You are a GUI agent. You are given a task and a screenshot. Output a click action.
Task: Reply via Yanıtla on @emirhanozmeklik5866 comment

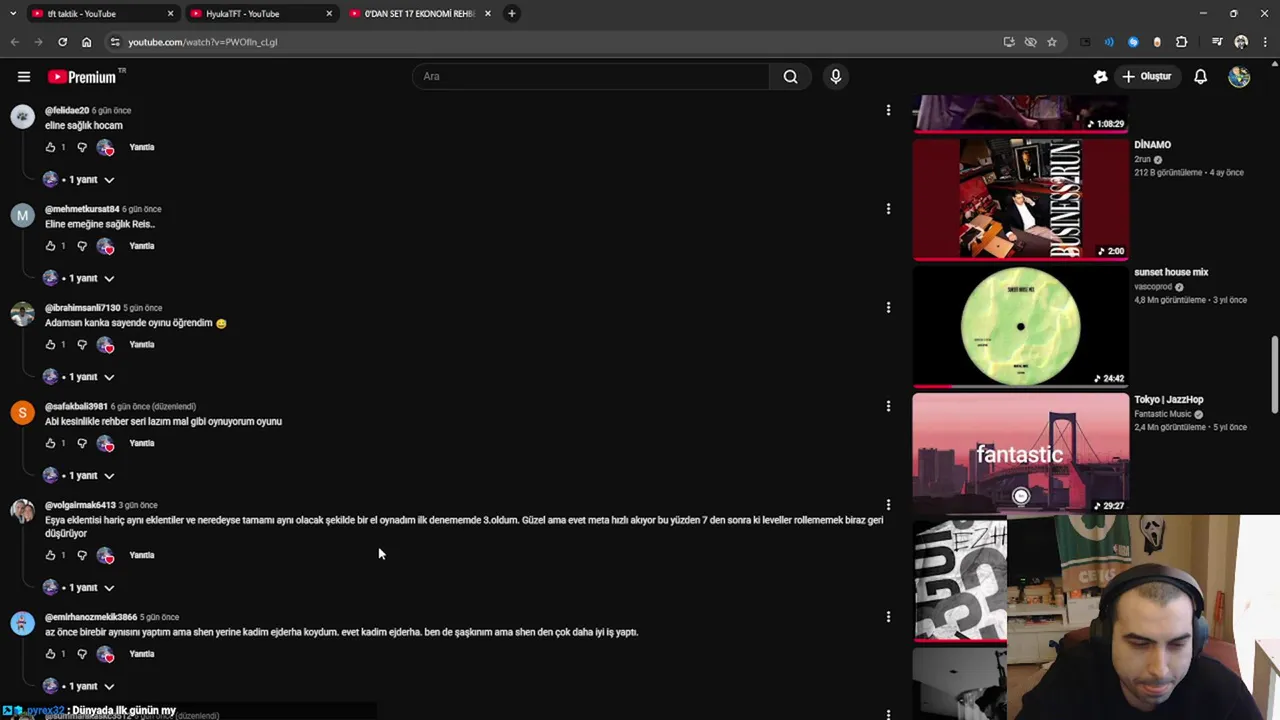point(142,654)
